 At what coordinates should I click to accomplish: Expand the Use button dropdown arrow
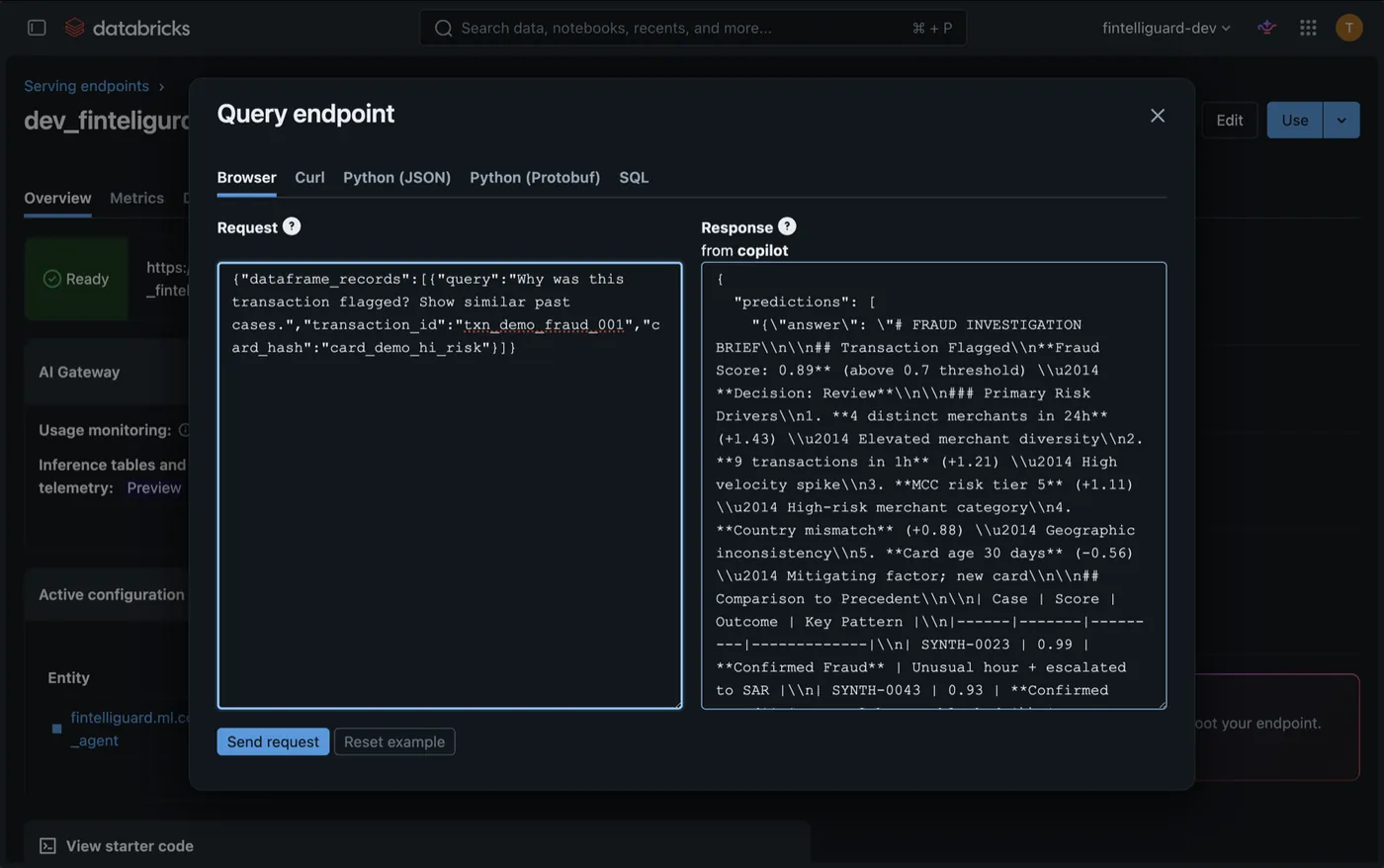[1341, 121]
